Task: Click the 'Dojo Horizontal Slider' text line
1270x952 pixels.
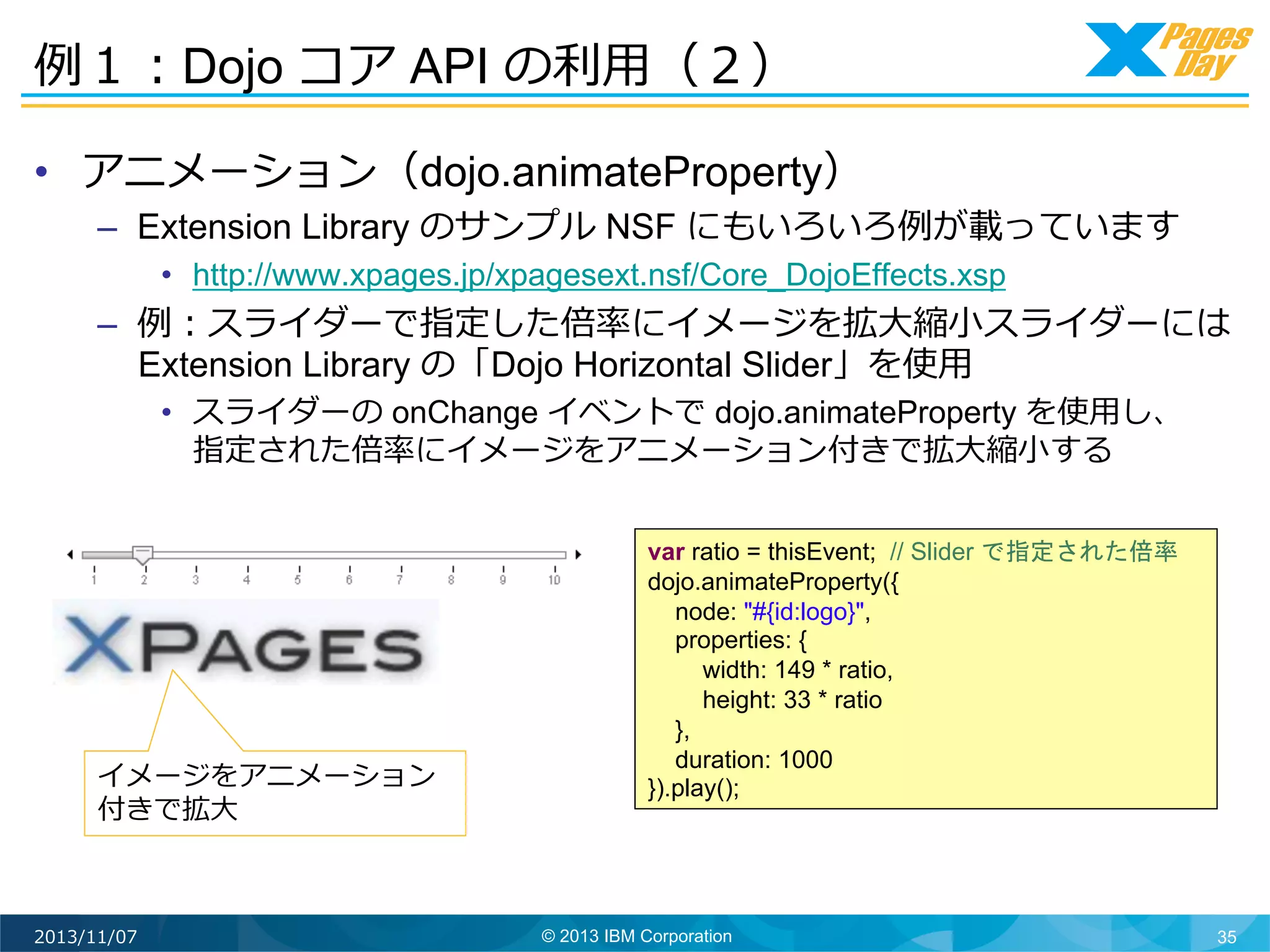Action: pos(555,364)
